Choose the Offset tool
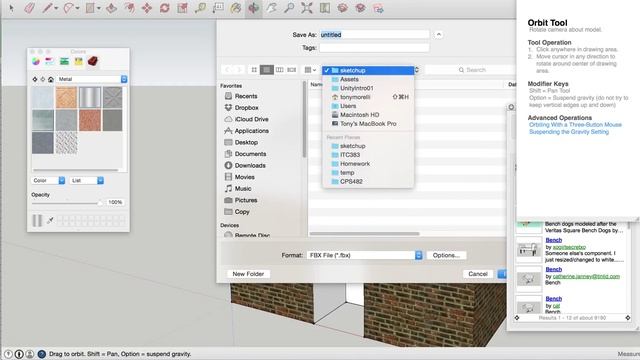This screenshot has height=360, width=640. click(x=129, y=8)
